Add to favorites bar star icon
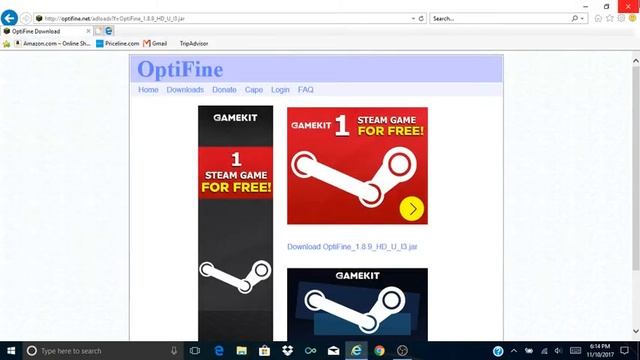This screenshot has width=640, height=360. tap(7, 44)
